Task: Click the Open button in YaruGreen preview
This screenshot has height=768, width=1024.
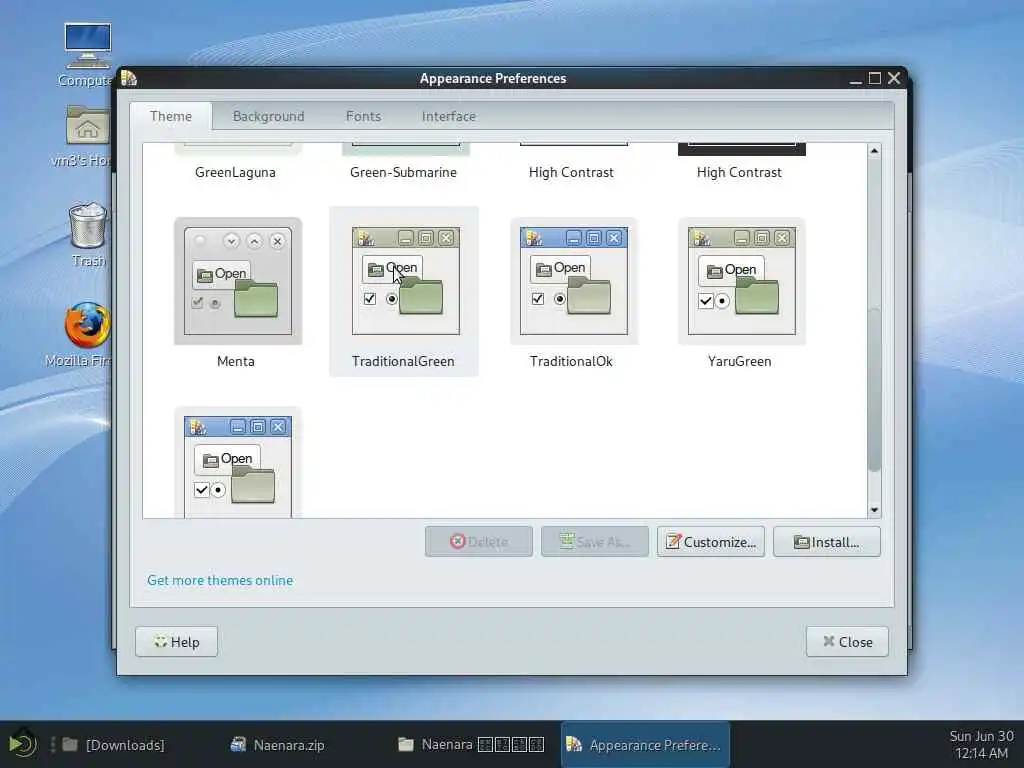Action: click(x=731, y=270)
